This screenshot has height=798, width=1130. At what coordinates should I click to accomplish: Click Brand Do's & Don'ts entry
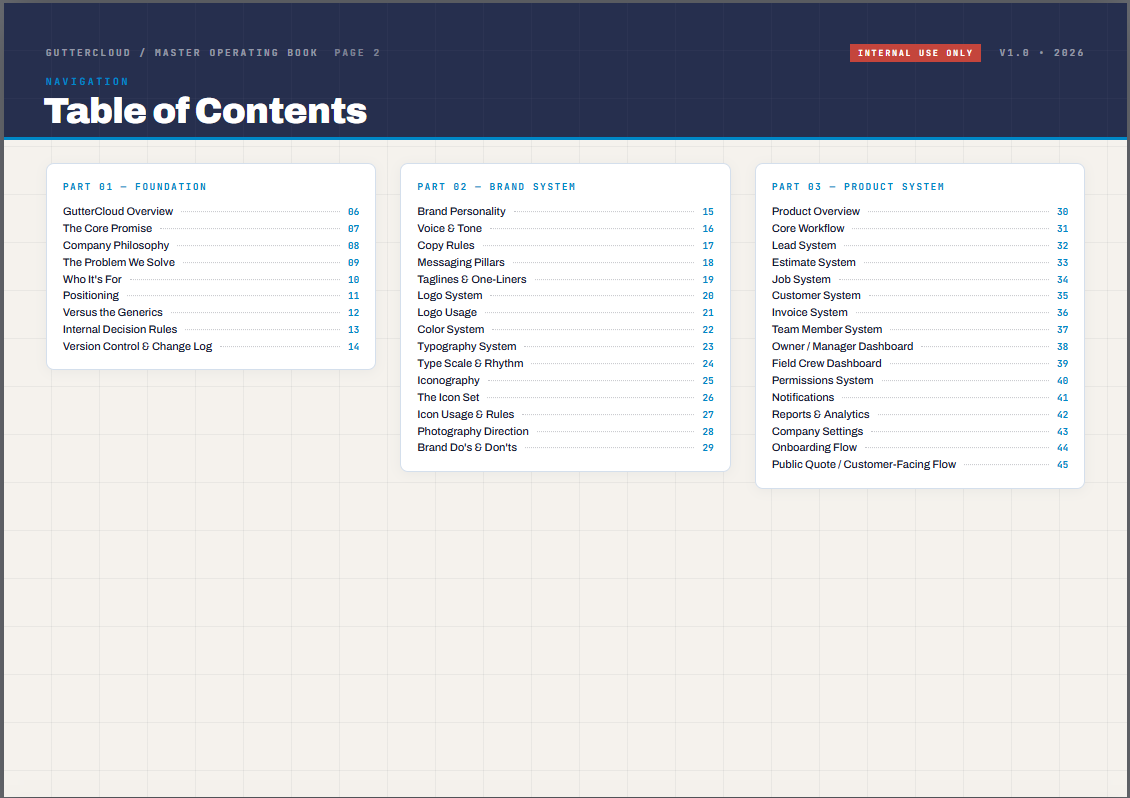click(x=565, y=448)
